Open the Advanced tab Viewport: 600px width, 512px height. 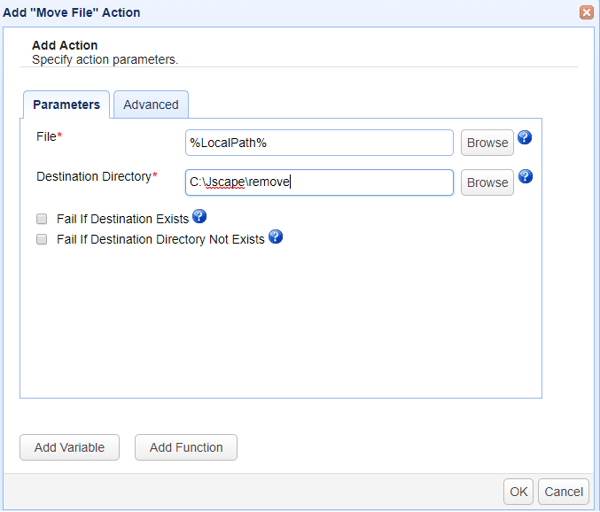(151, 105)
